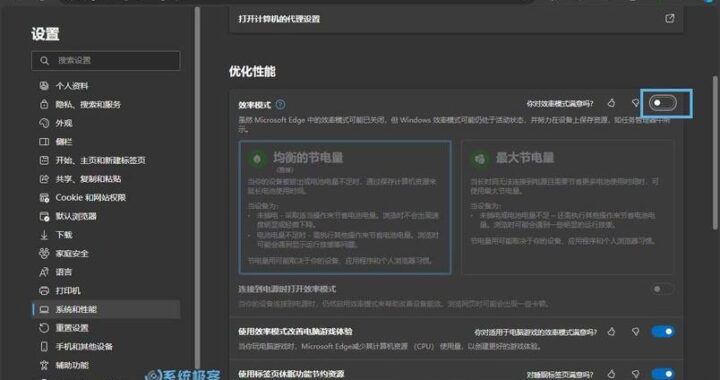Click the 默认浏览器 icon
720x380 pixels.
pos(44,216)
